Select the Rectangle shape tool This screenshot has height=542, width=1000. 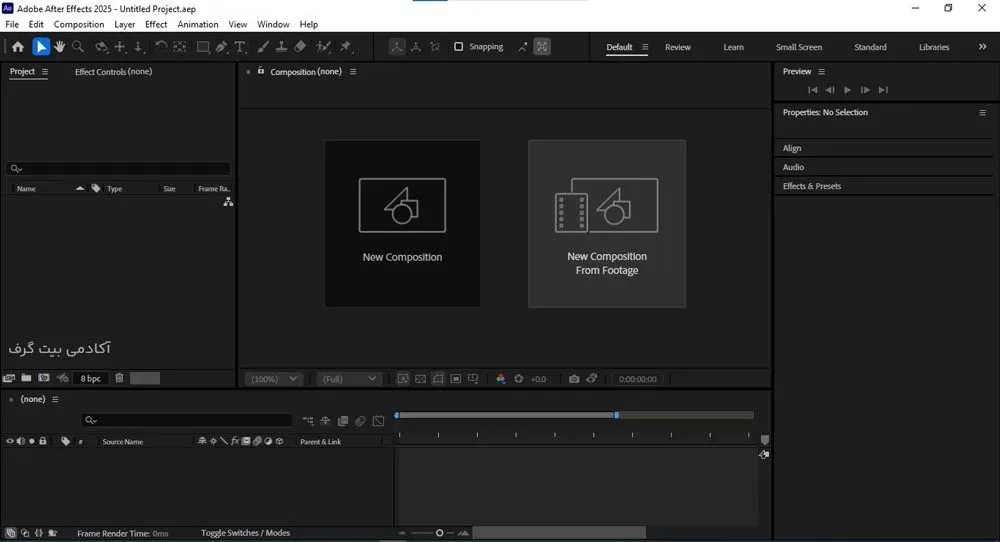[203, 47]
